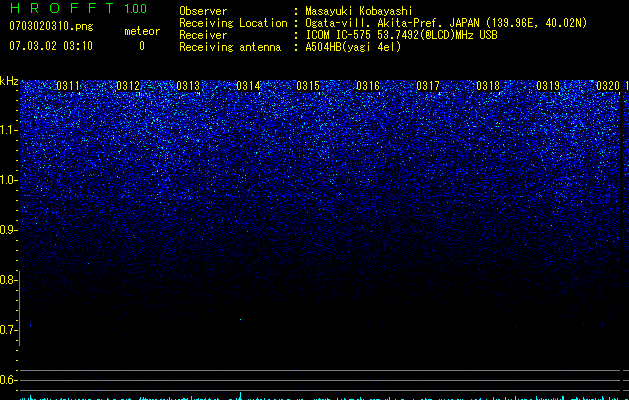Select the filename 0703020310.png
Screen dimensions: 629x400
click(x=51, y=26)
